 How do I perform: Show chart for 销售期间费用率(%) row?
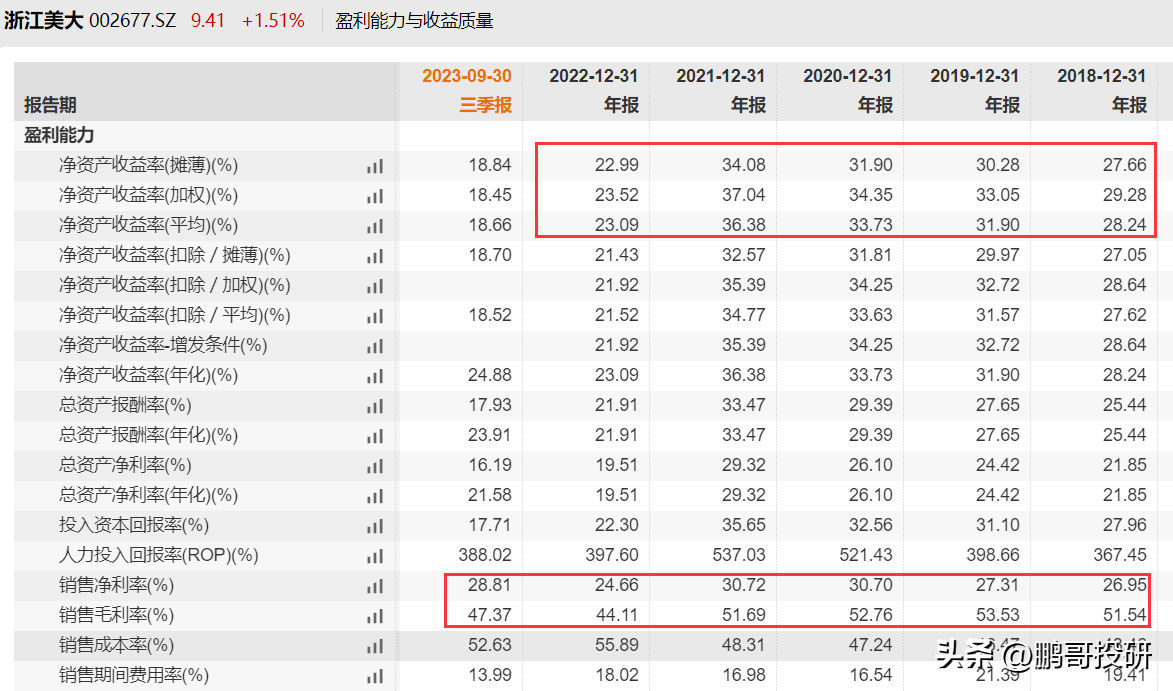pos(375,676)
